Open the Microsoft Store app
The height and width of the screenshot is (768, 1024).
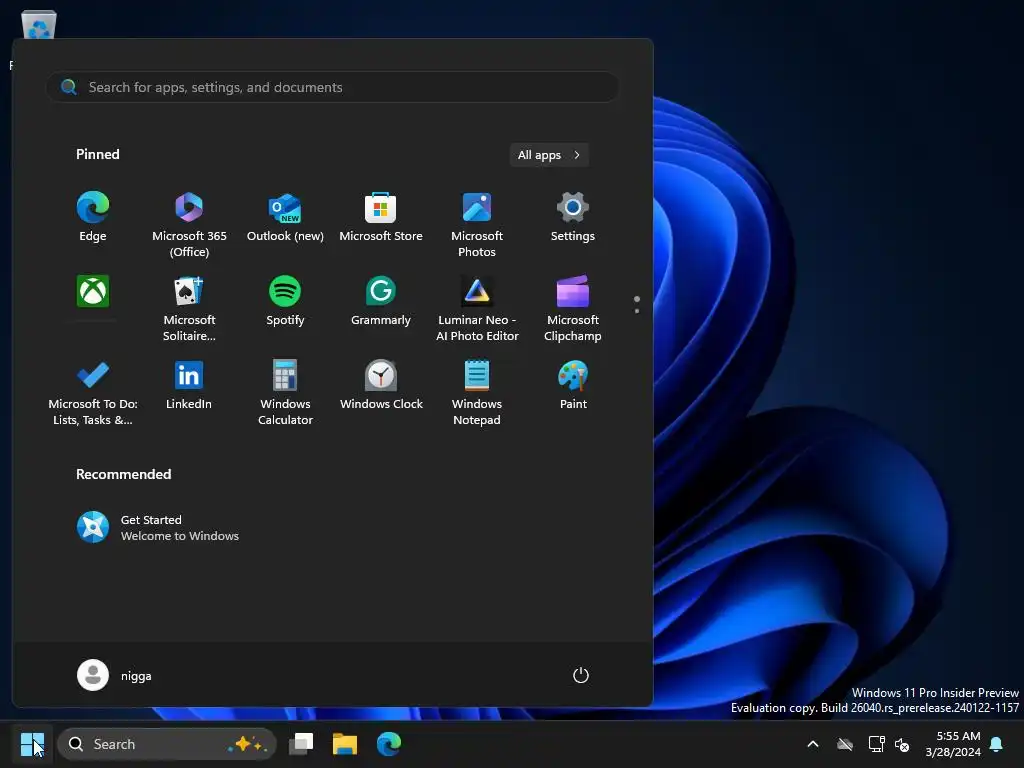pyautogui.click(x=381, y=217)
